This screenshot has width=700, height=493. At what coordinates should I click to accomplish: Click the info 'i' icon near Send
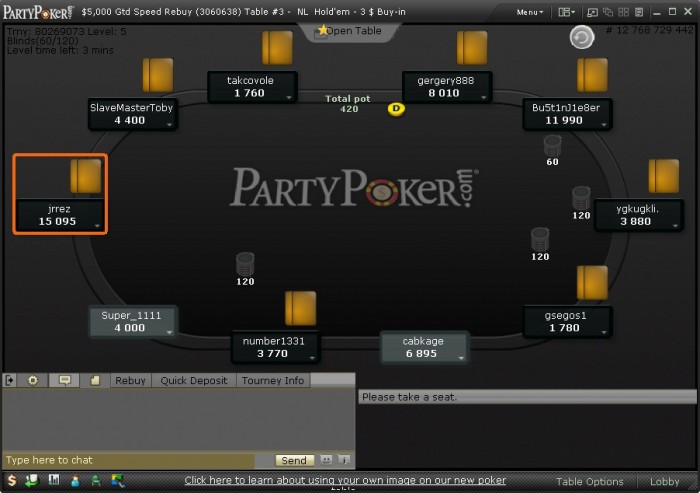click(344, 460)
